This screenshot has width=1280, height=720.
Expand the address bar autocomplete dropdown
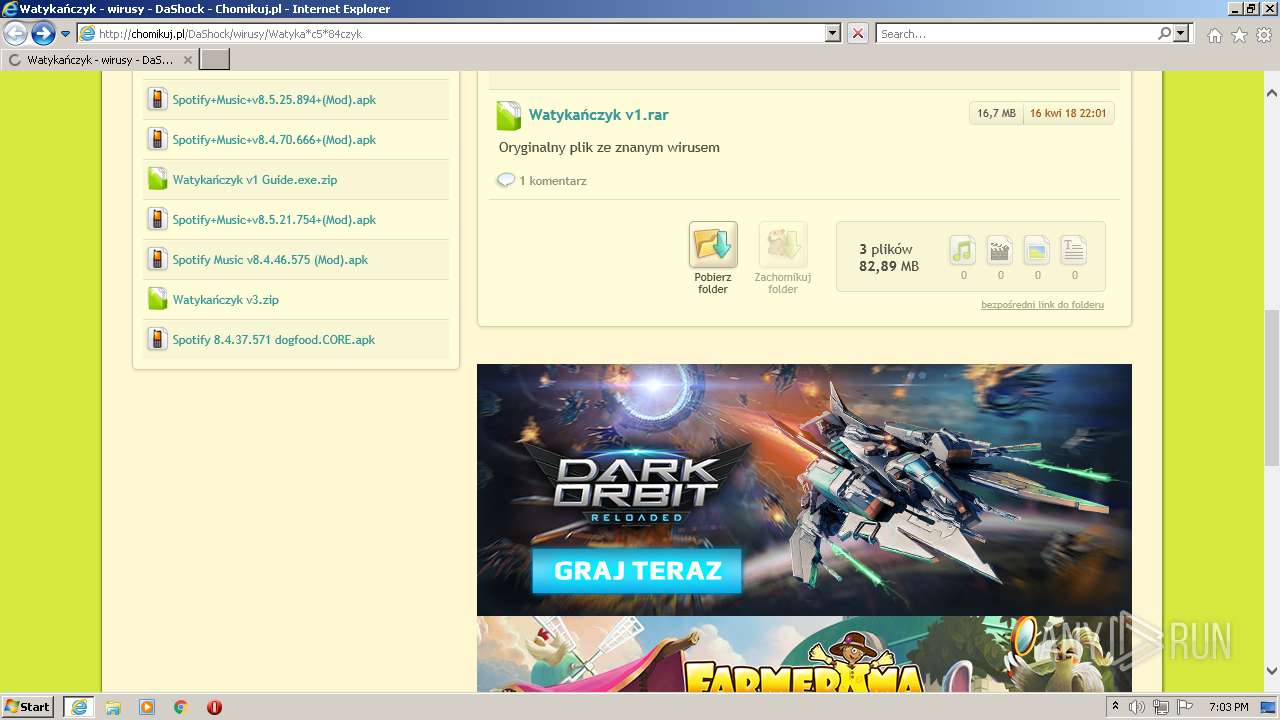[833, 33]
